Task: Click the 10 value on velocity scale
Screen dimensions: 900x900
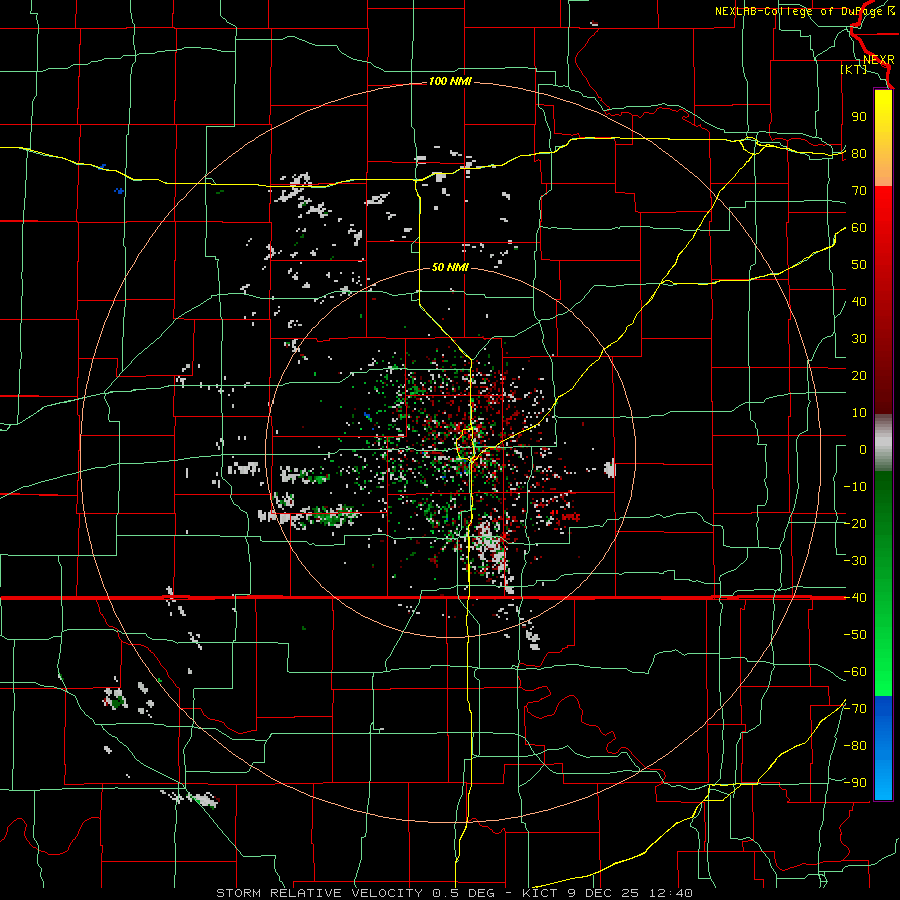Action: 859,413
